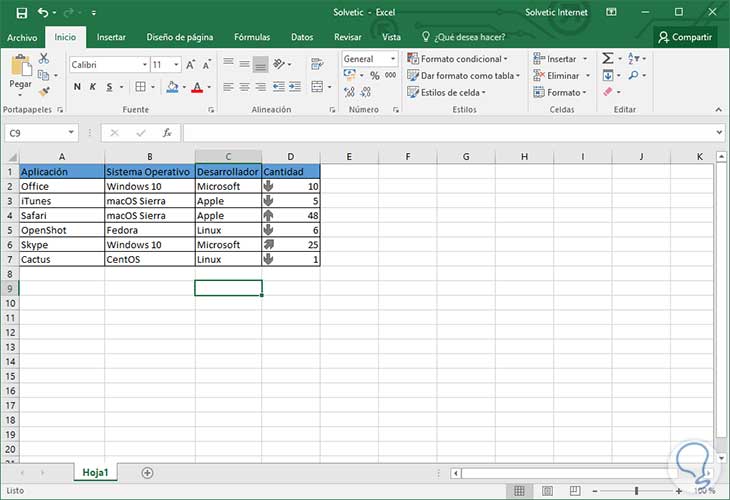Increase font size with the larger A icon
730x500 pixels.
(x=190, y=65)
